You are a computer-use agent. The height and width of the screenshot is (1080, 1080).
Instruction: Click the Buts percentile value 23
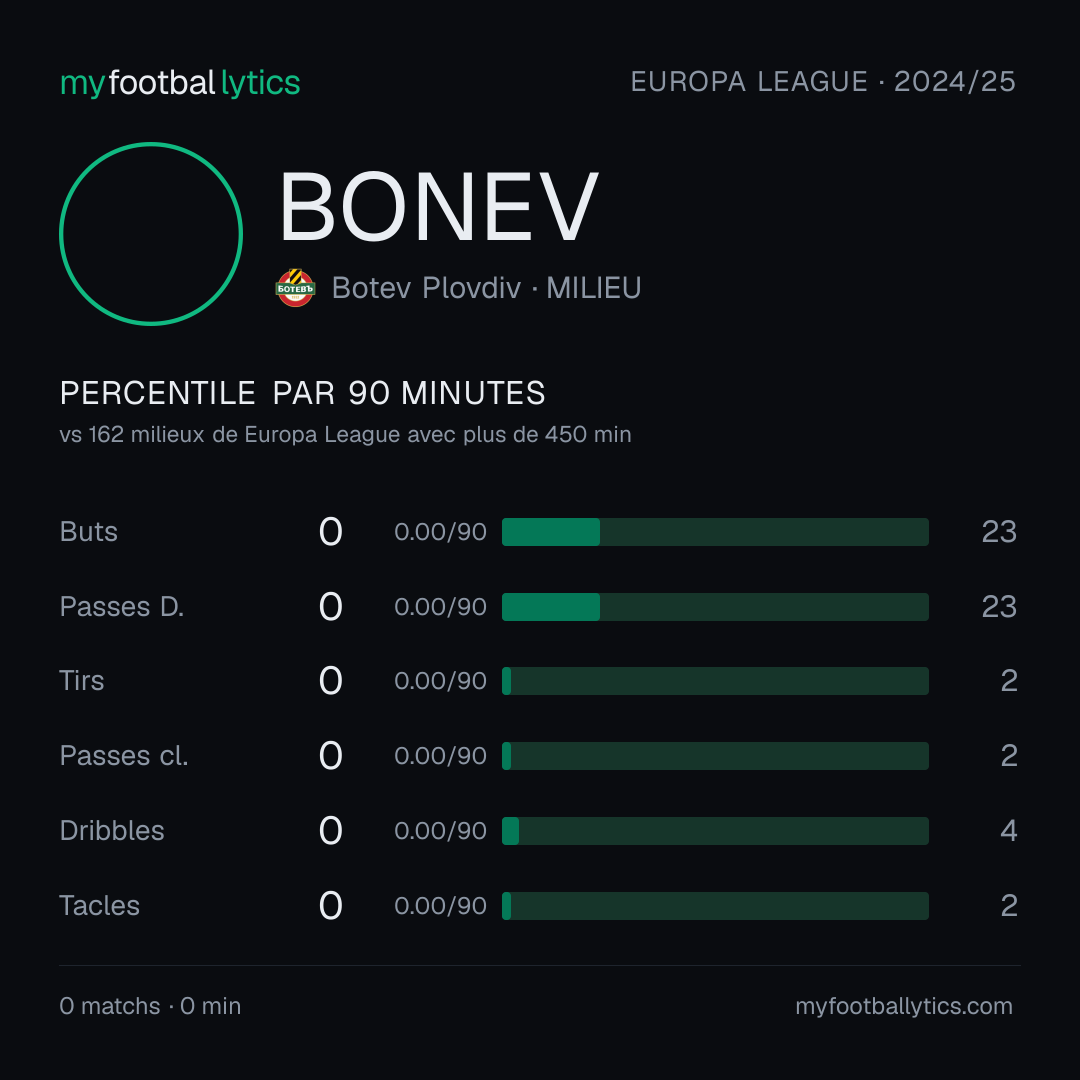tap(999, 532)
